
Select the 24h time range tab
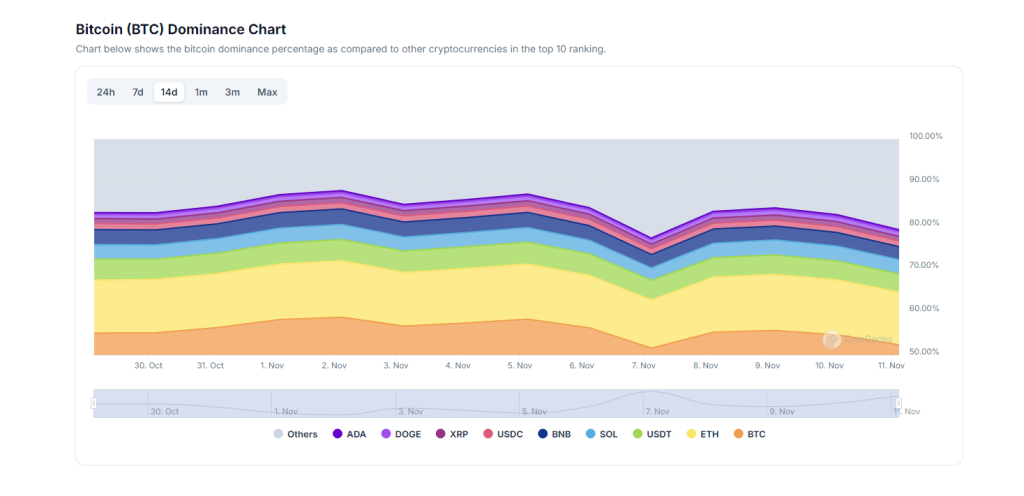pos(106,92)
